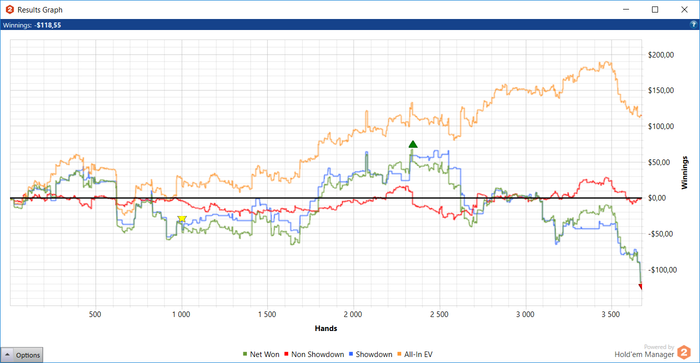
Task: Click the blue Showdown legend swatch
Action: 351,355
